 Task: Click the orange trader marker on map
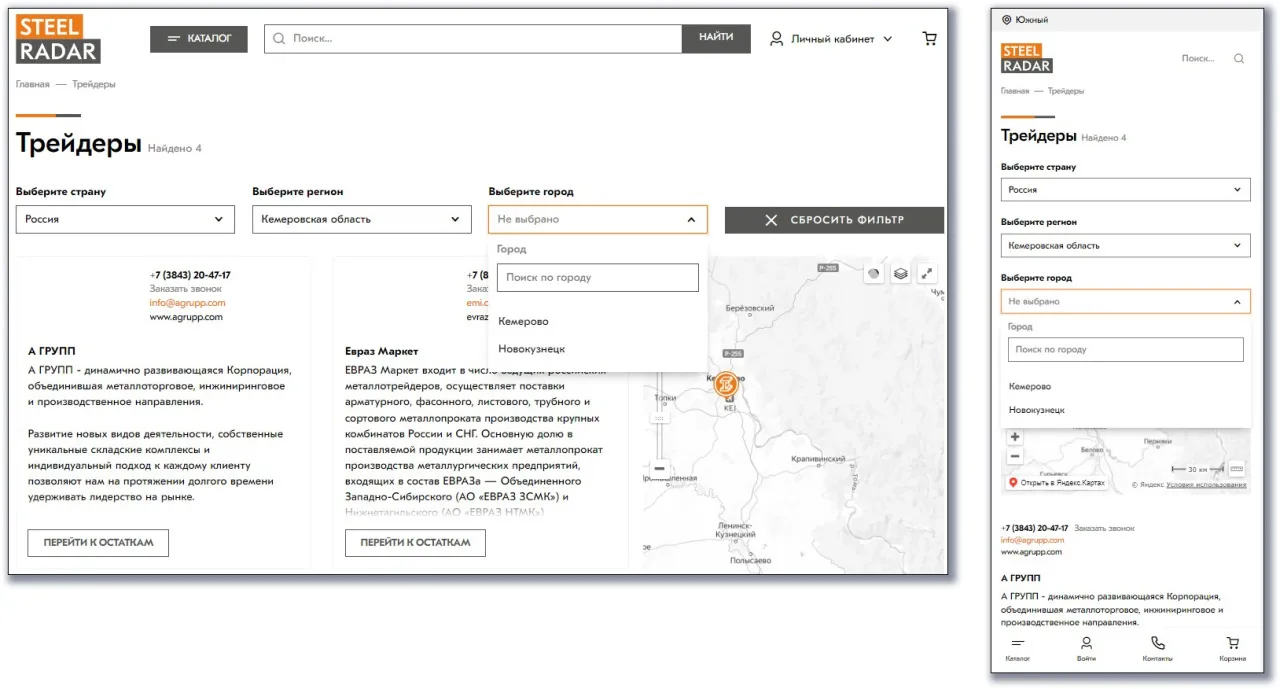pos(726,384)
